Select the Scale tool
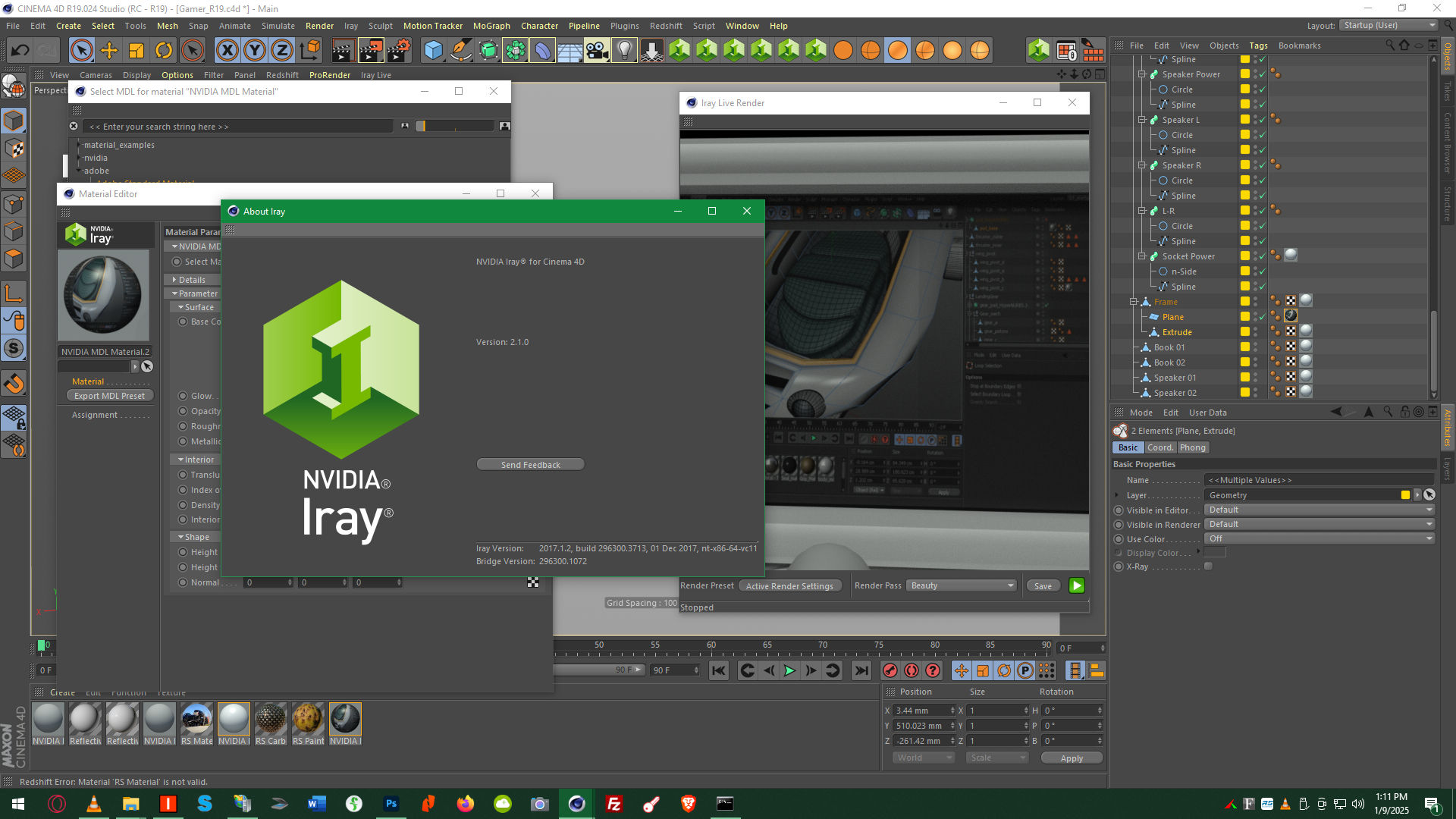 tap(136, 51)
